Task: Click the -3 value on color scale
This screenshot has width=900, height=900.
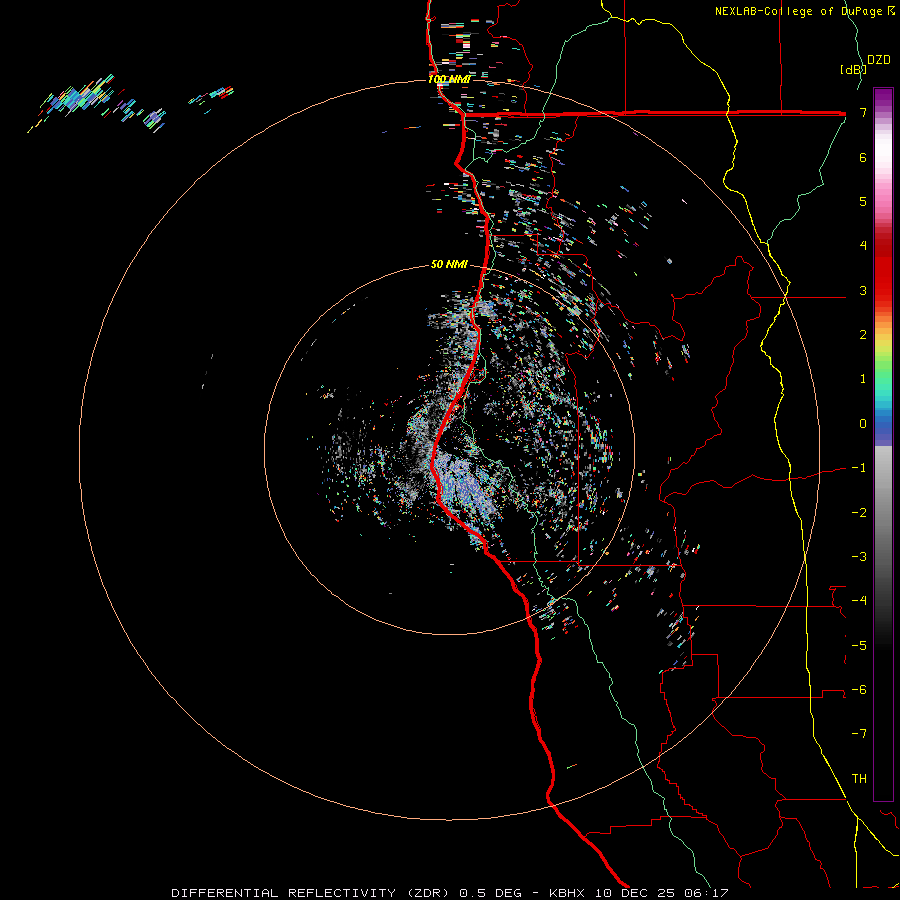Action: click(859, 557)
